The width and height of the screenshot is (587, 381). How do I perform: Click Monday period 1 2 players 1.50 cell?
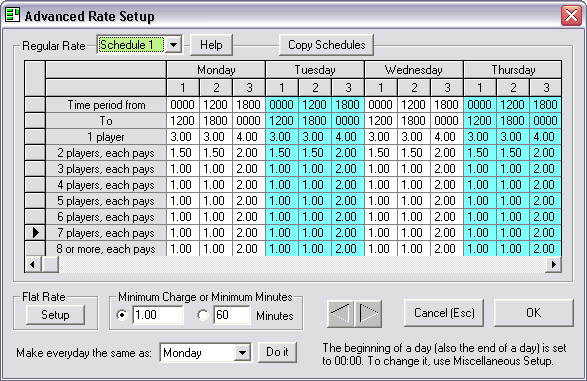[x=183, y=153]
